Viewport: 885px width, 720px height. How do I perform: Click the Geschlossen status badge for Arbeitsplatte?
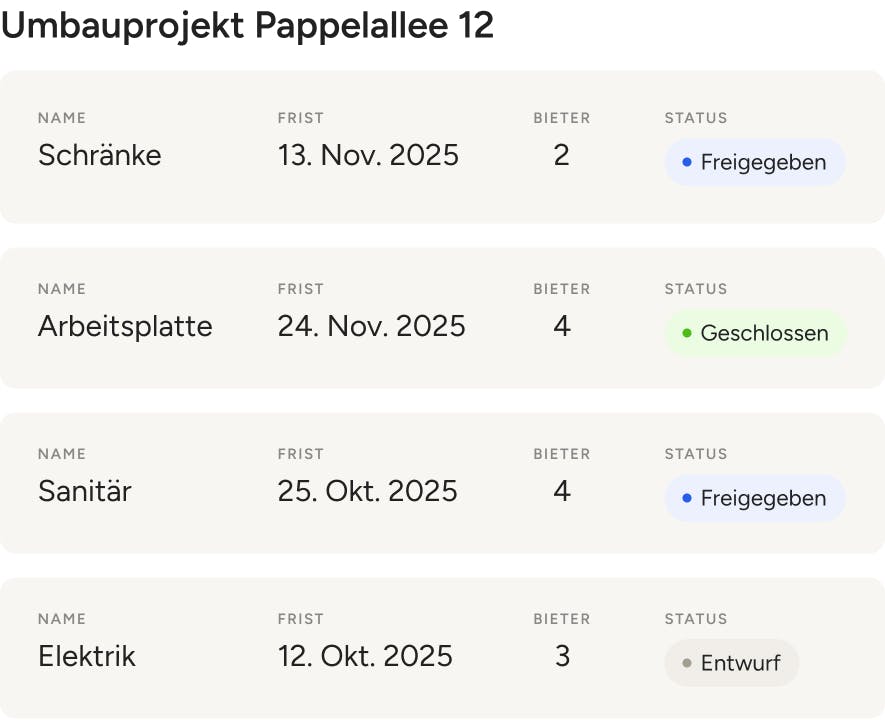(x=756, y=333)
